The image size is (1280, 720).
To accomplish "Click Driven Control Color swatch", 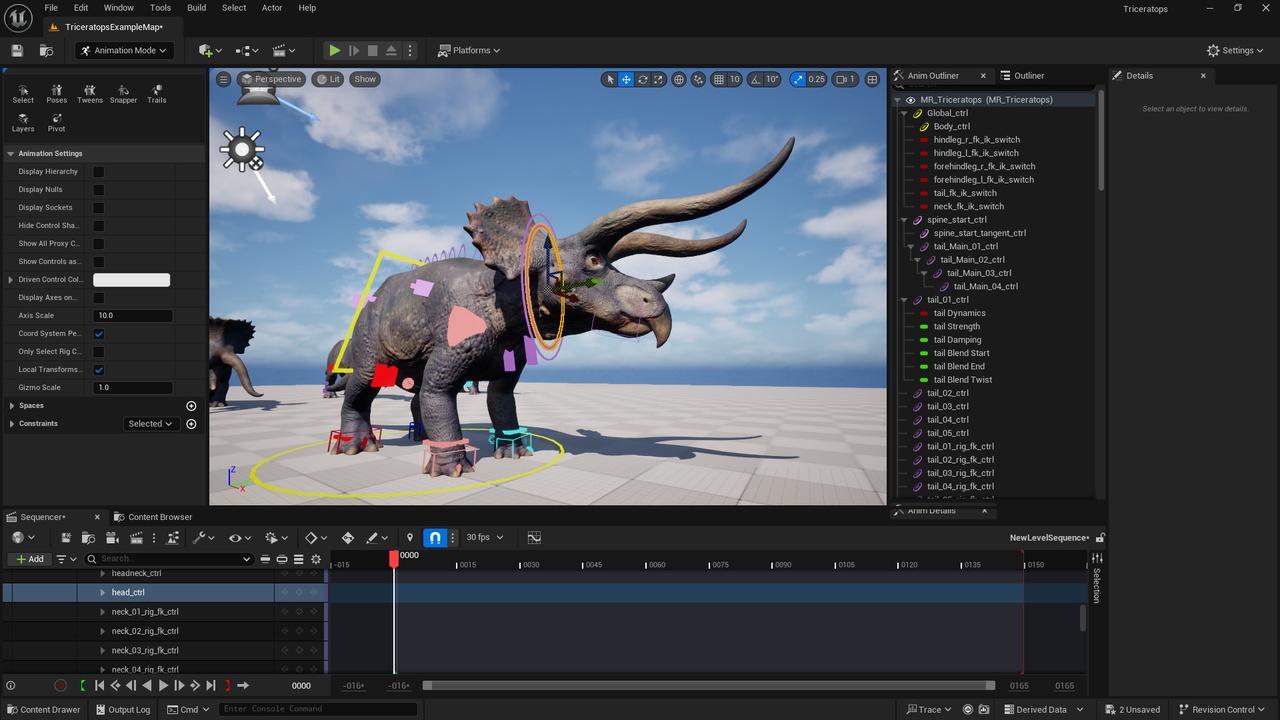I will (132, 279).
